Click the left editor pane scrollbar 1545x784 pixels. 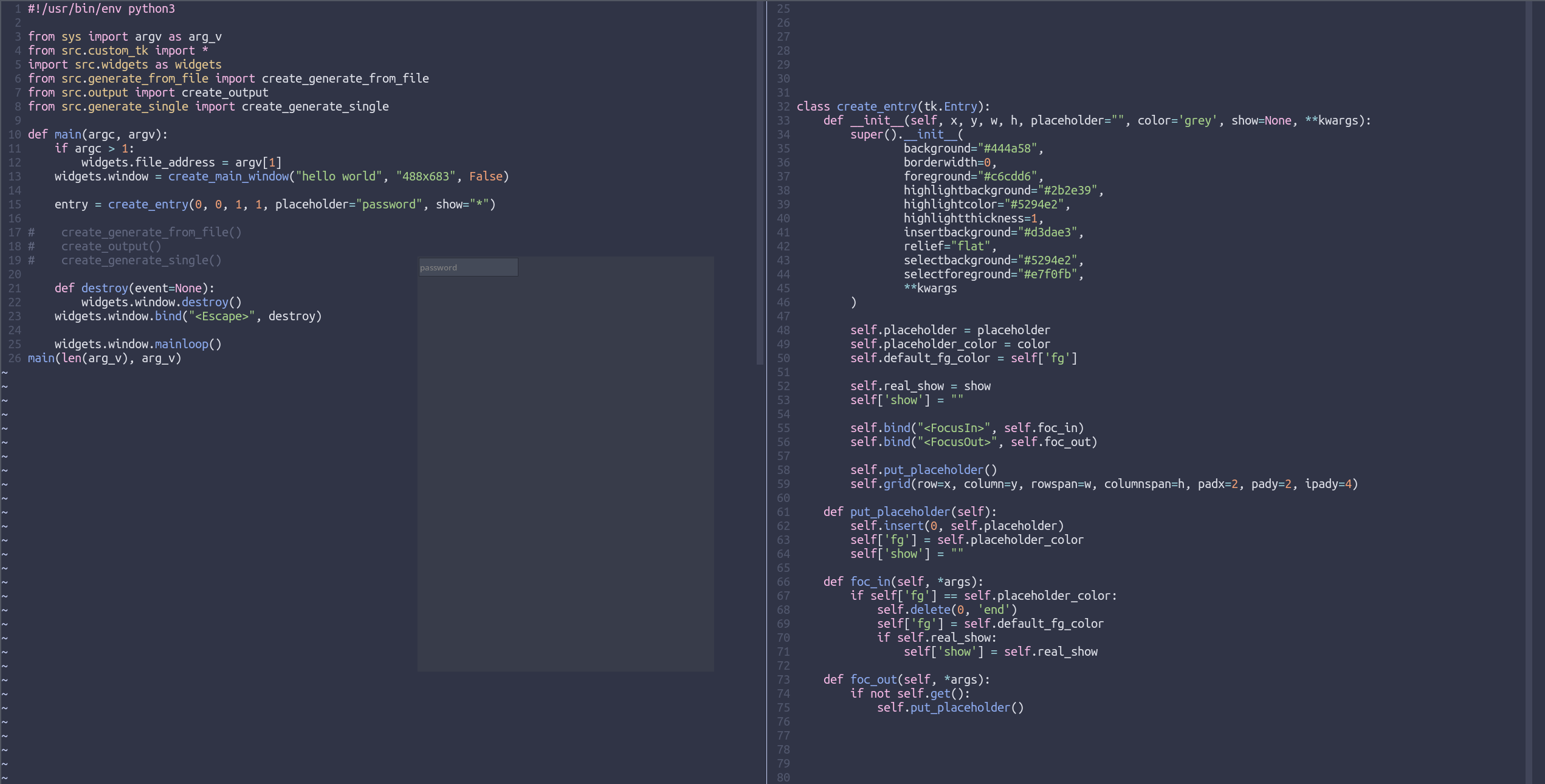[x=759, y=182]
